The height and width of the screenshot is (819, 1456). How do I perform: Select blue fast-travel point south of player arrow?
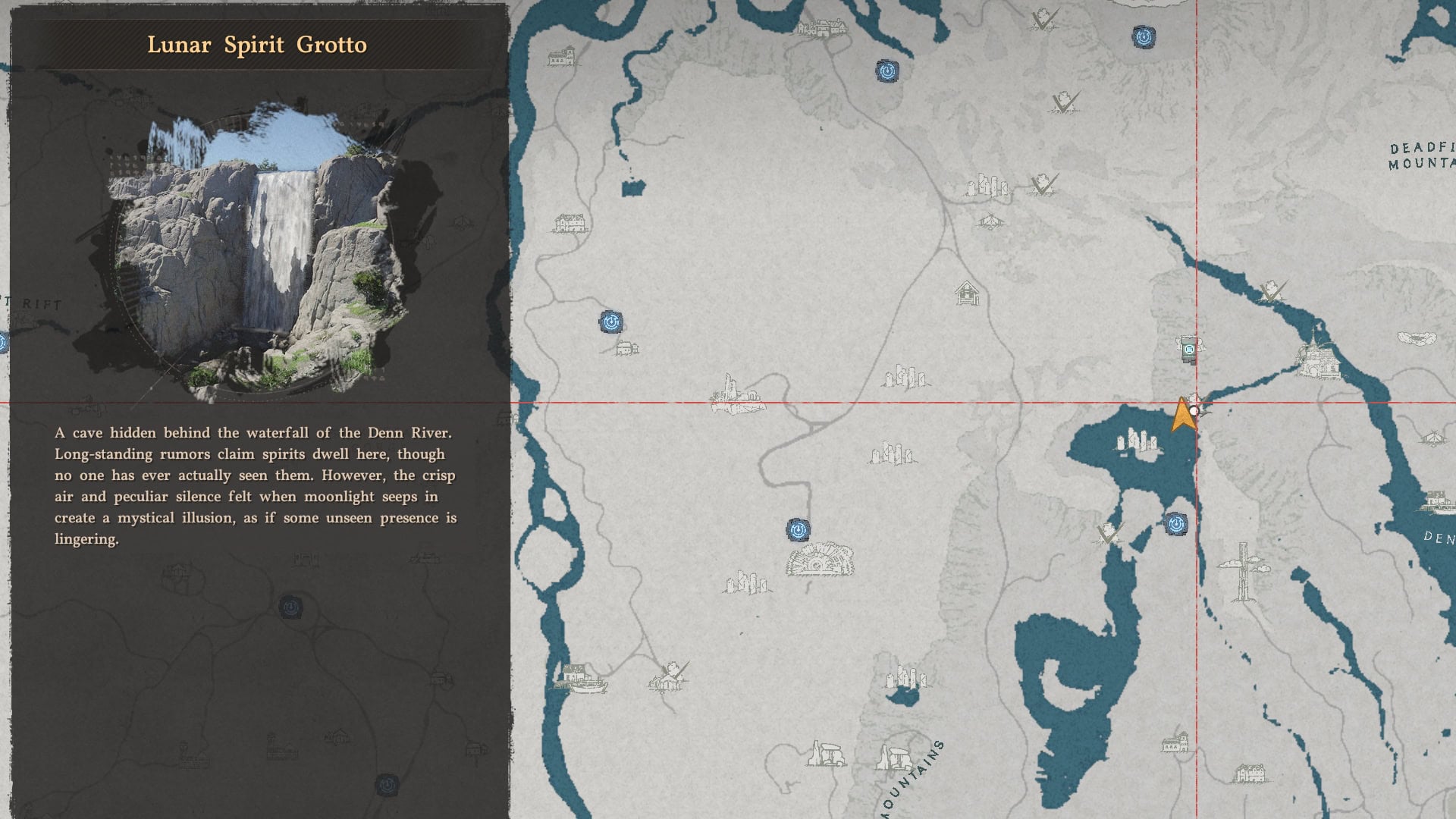pos(1175,523)
